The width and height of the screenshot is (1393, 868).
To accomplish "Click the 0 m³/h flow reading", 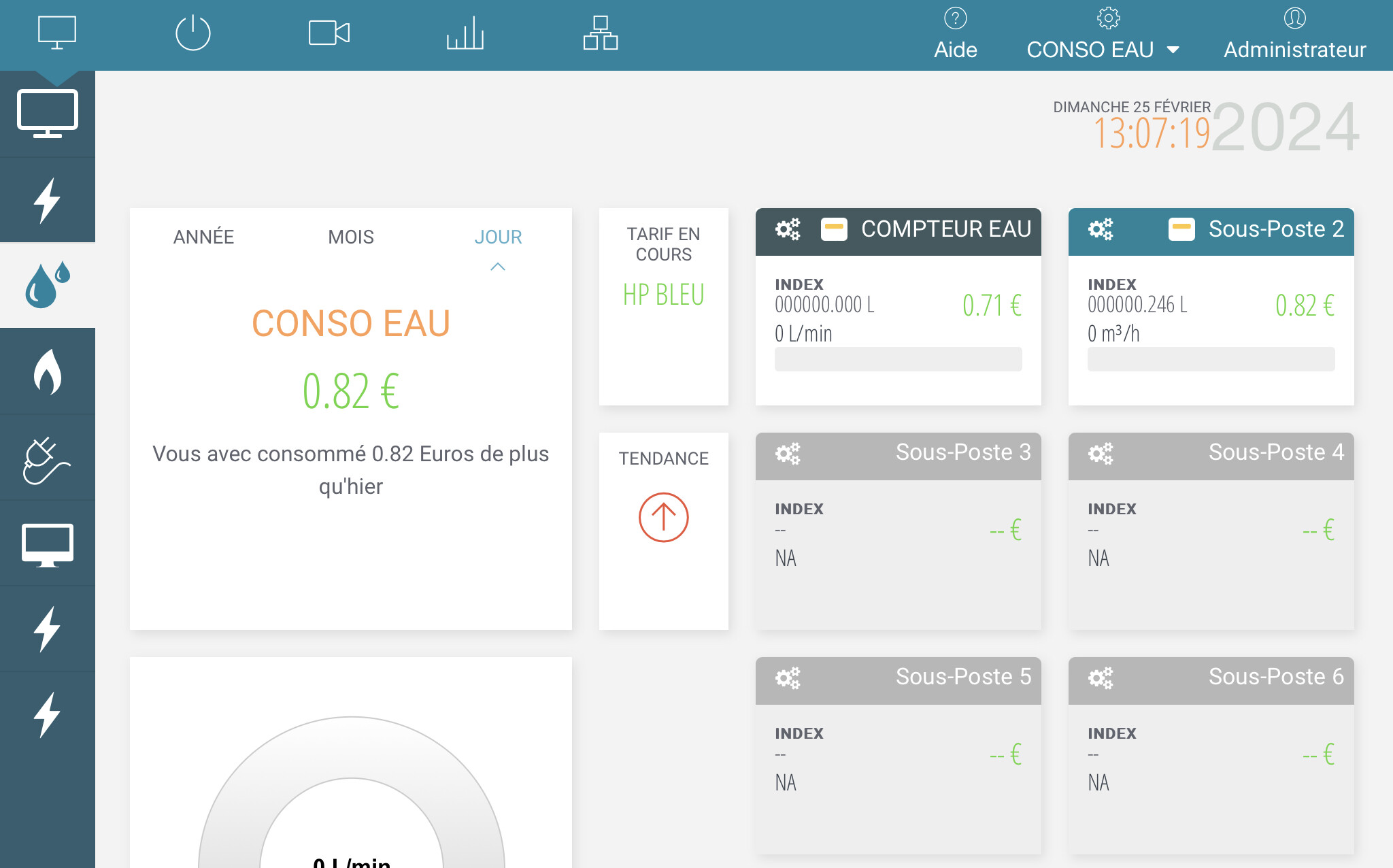I will point(1113,333).
